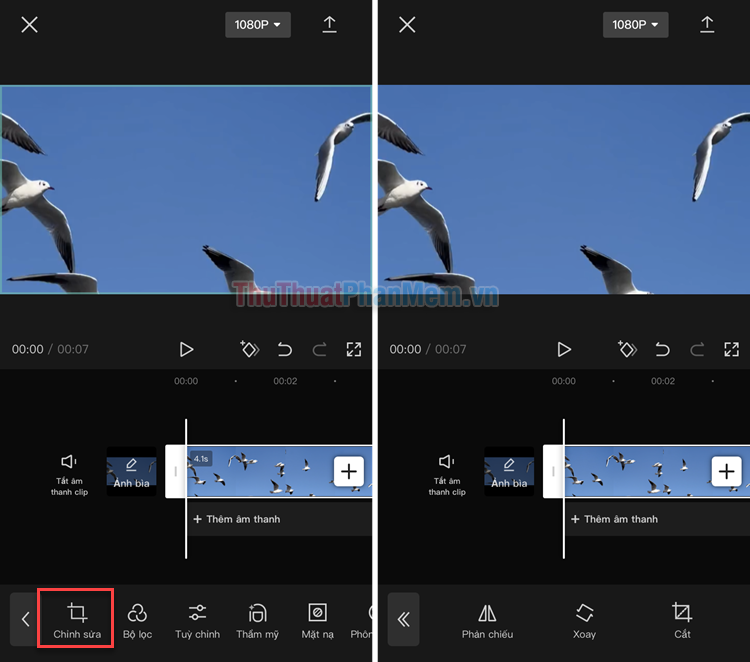750x662 pixels.
Task: Tap the export icon in left screen
Action: [x=329, y=24]
